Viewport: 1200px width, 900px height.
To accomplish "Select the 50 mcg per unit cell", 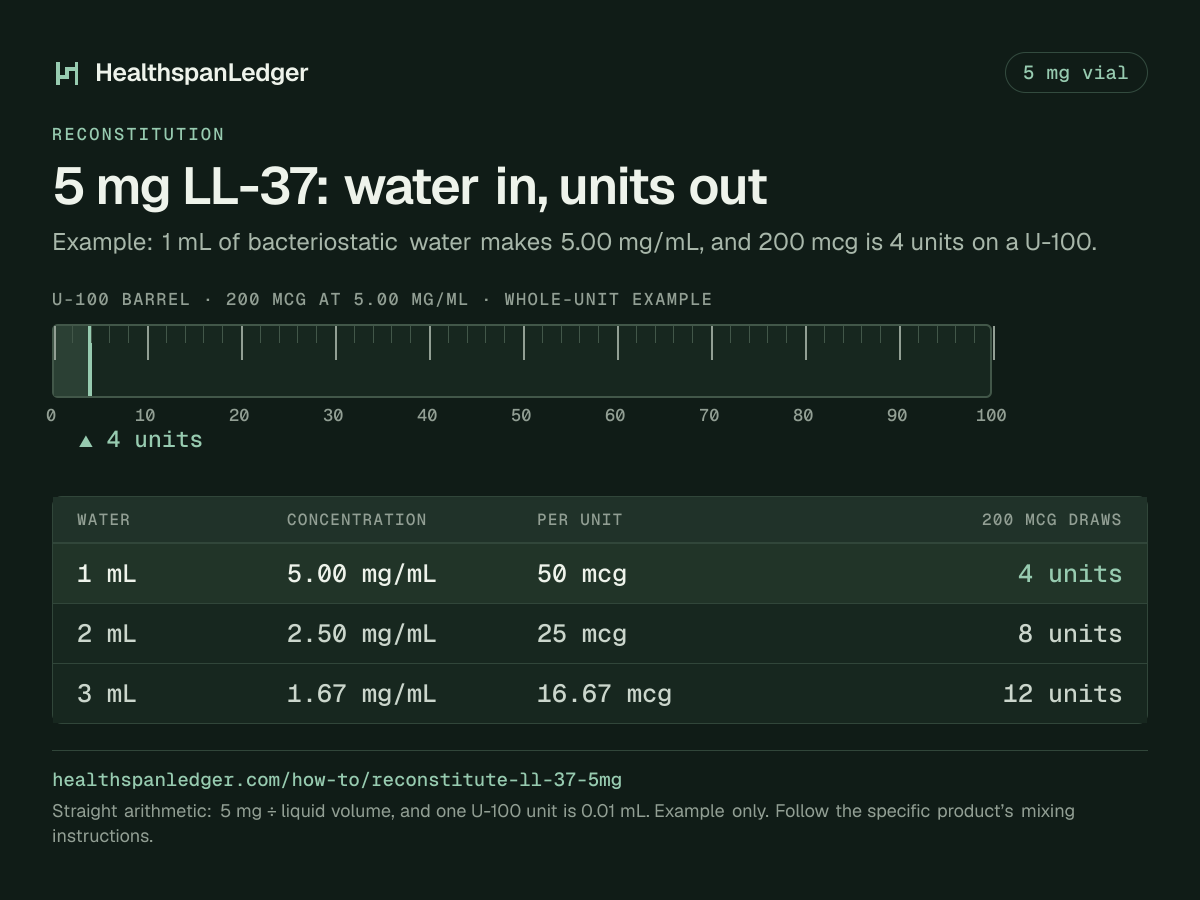I will 582,574.
